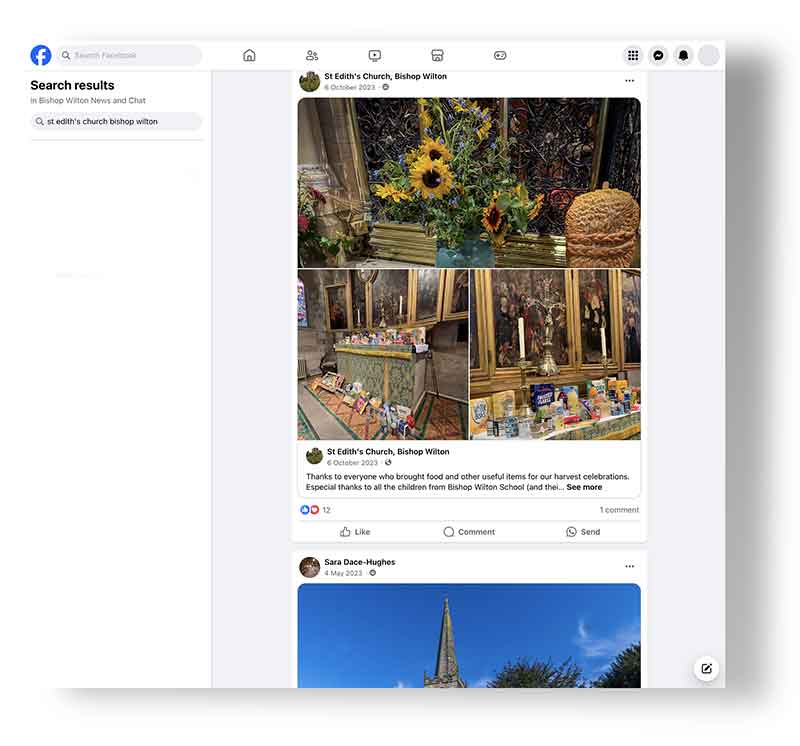Open the apps grid menu icon
Screen dimensions: 800x746
click(x=633, y=56)
